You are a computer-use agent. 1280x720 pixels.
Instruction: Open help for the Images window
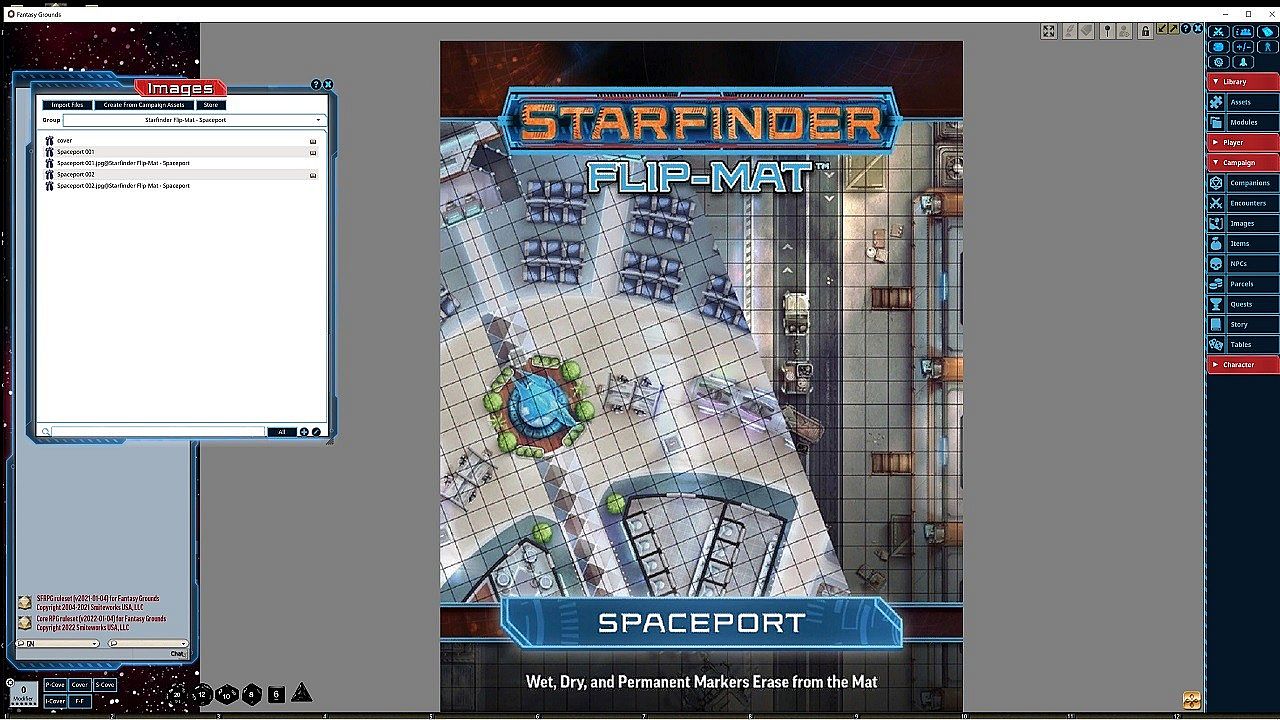[316, 85]
